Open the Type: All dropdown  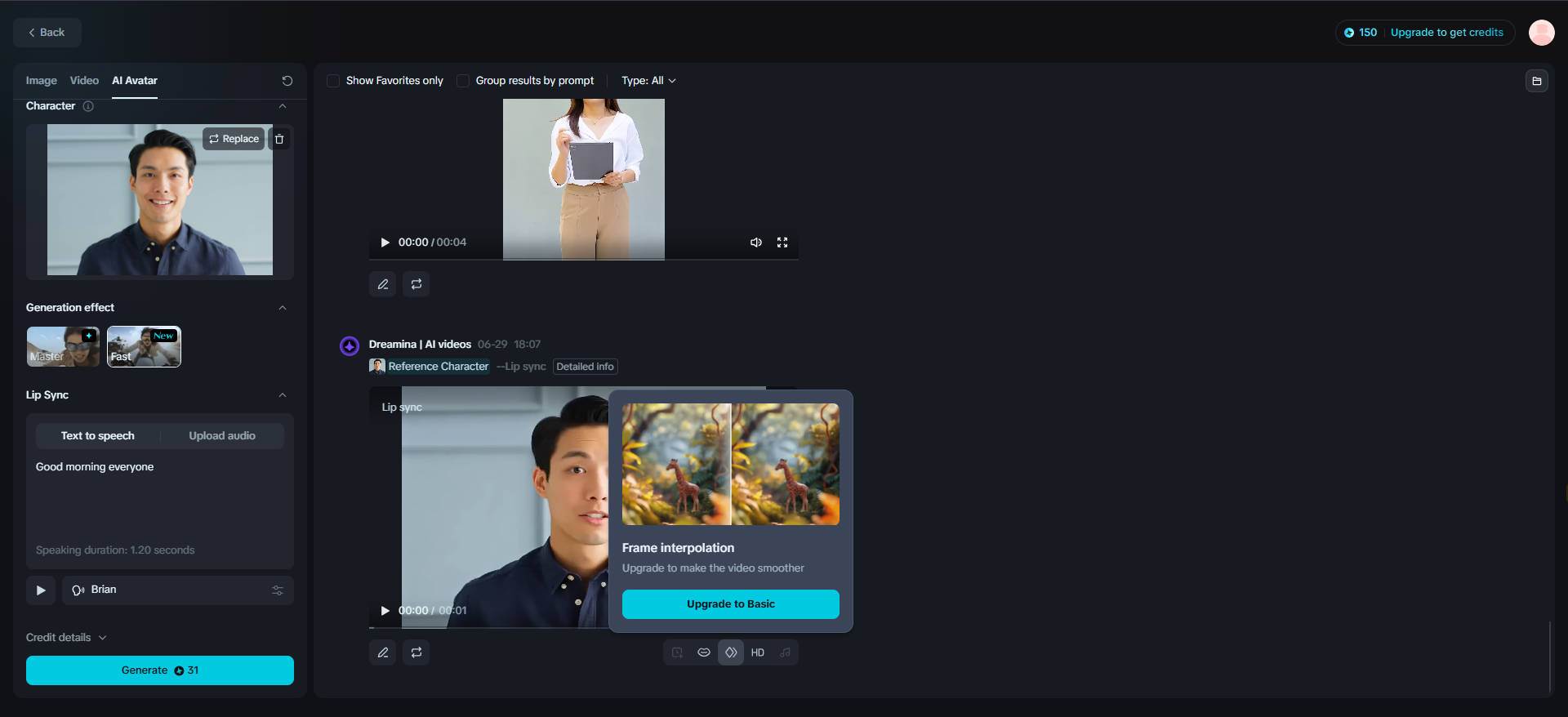pos(648,81)
